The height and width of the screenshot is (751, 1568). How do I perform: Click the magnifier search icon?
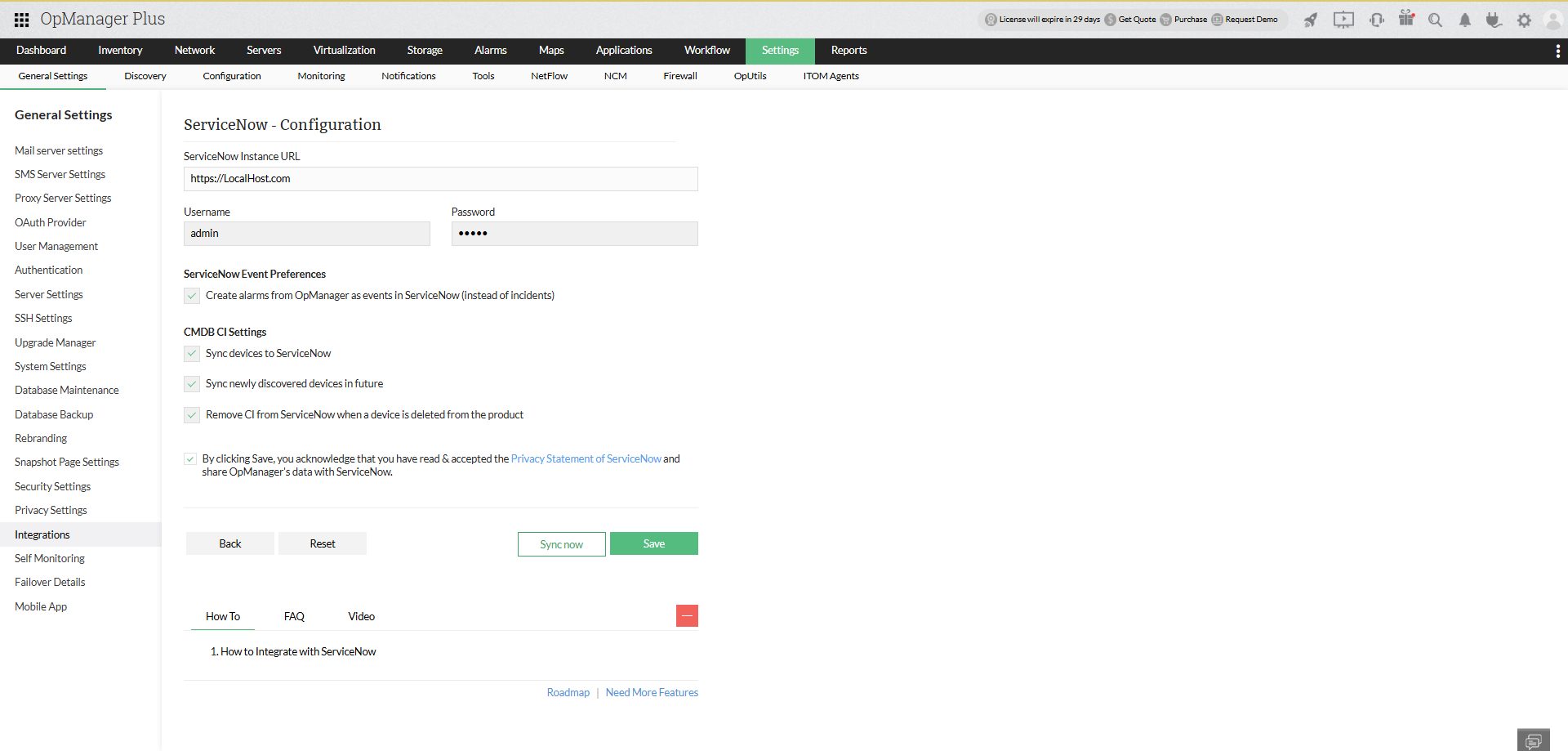click(x=1435, y=20)
